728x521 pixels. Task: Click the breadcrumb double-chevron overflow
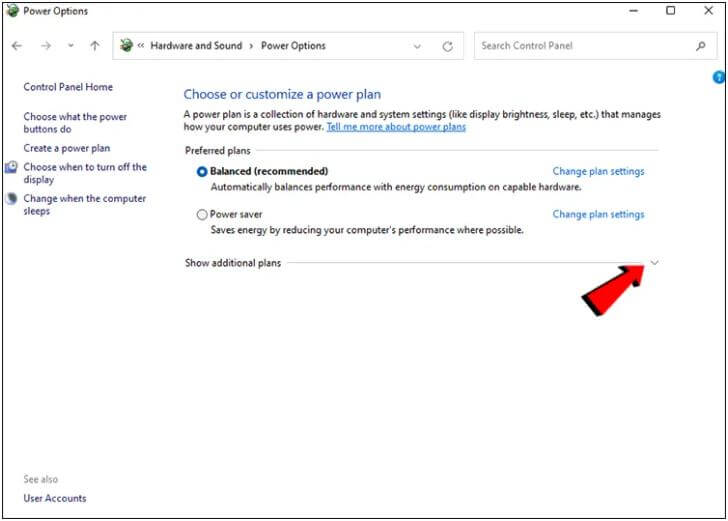141,46
